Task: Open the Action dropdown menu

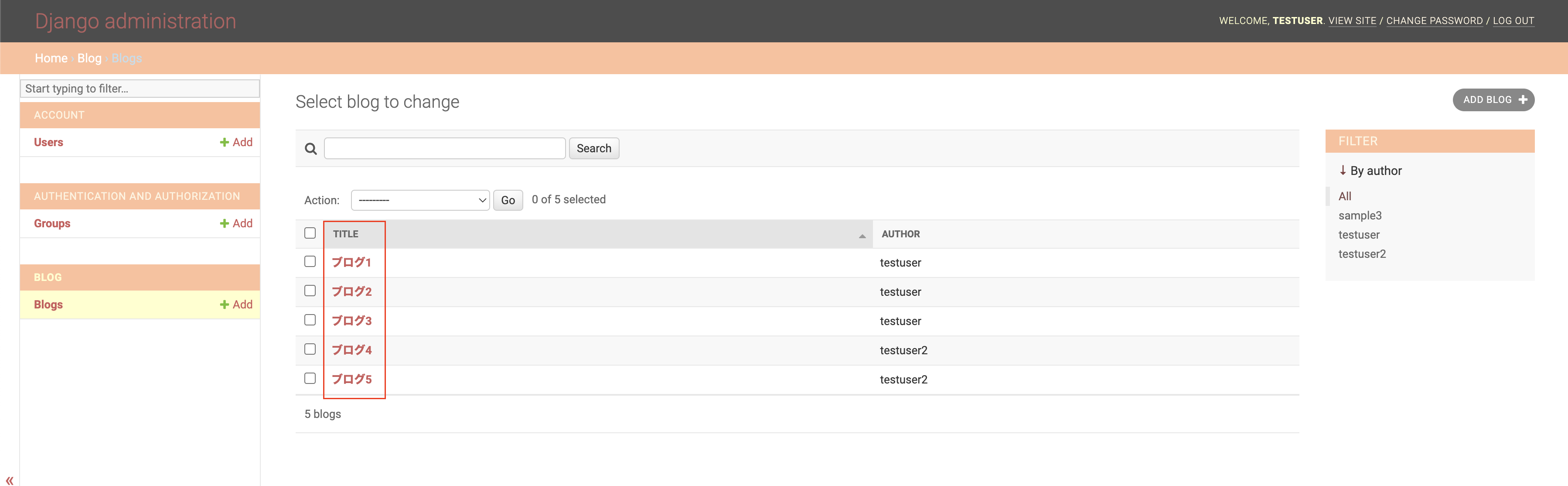Action: pyautogui.click(x=420, y=200)
